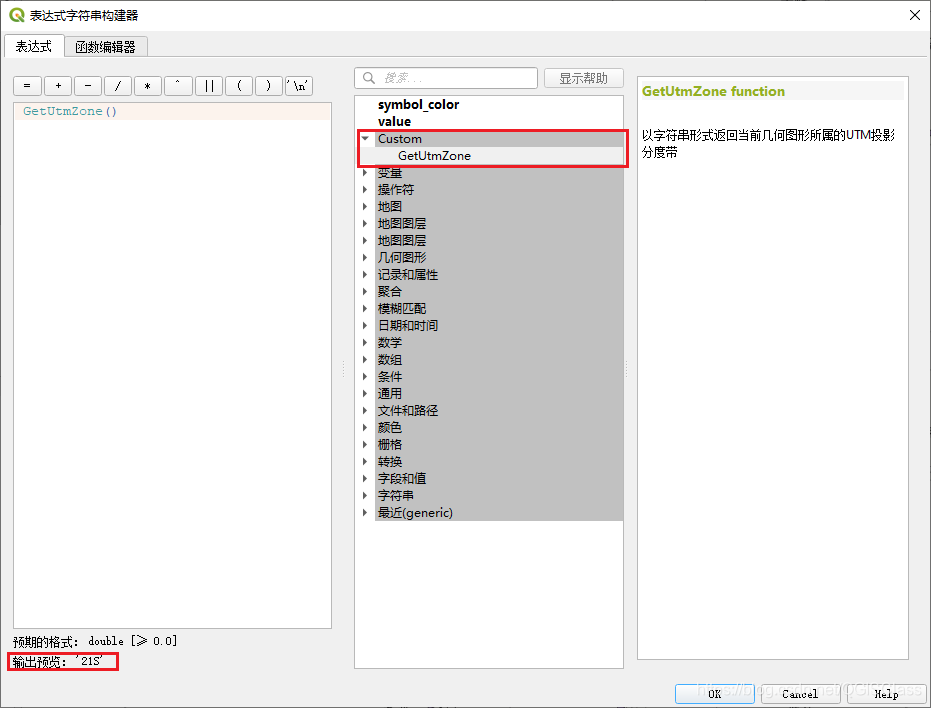Insert the minus operator

88,86
